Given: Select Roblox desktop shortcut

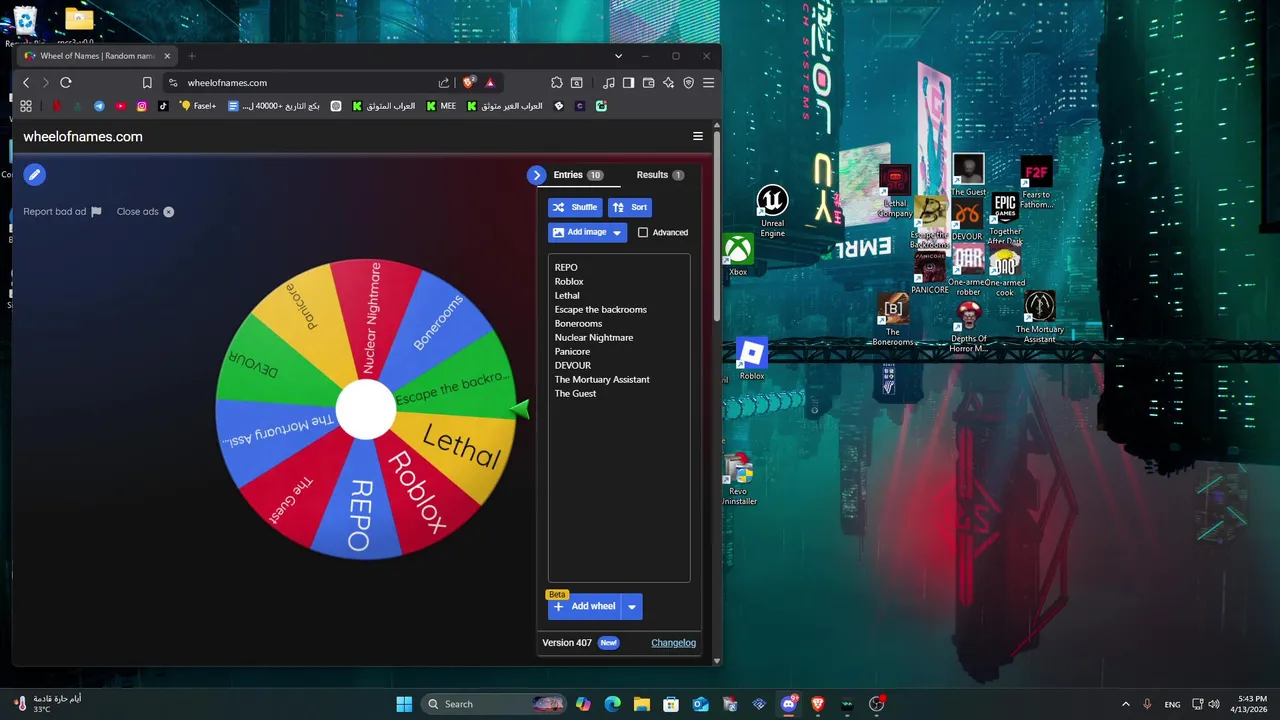Looking at the screenshot, I should [x=751, y=359].
